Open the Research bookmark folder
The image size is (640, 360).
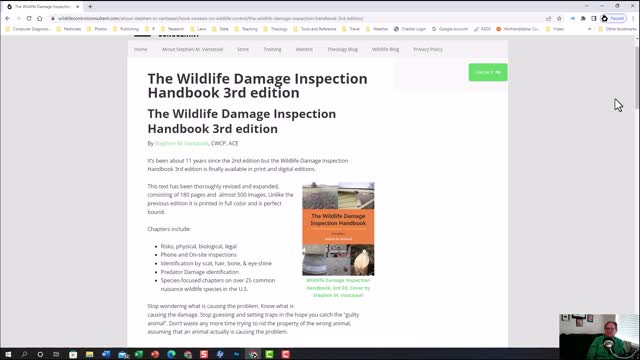click(173, 29)
